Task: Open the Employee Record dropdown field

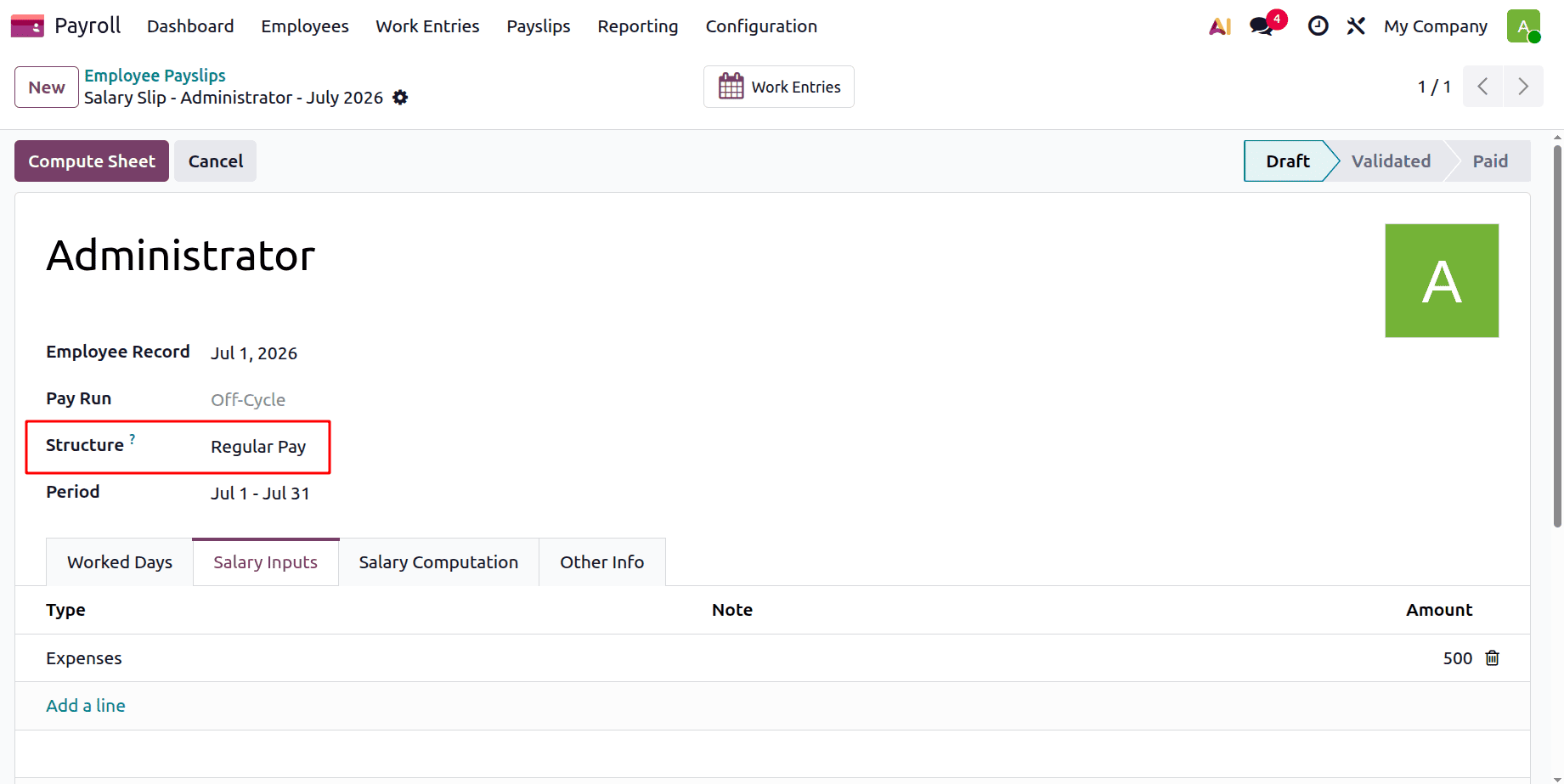Action: [254, 353]
